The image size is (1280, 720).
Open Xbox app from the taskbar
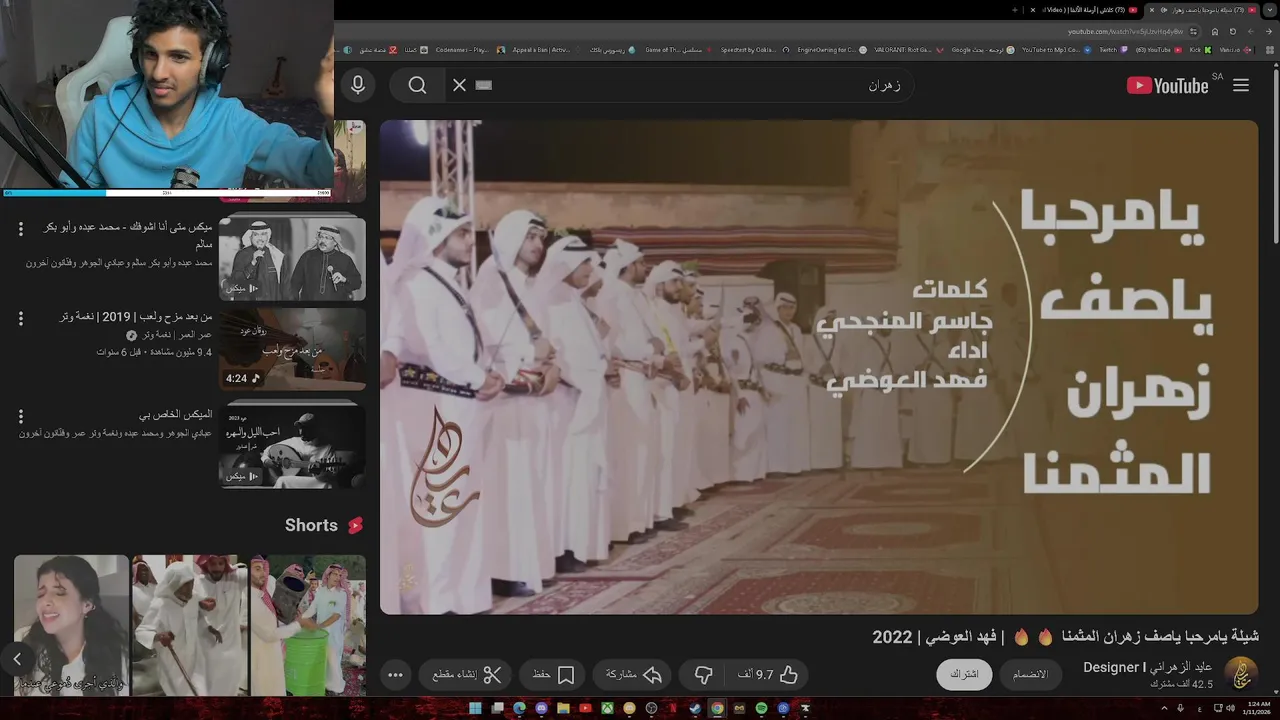pyautogui.click(x=607, y=708)
